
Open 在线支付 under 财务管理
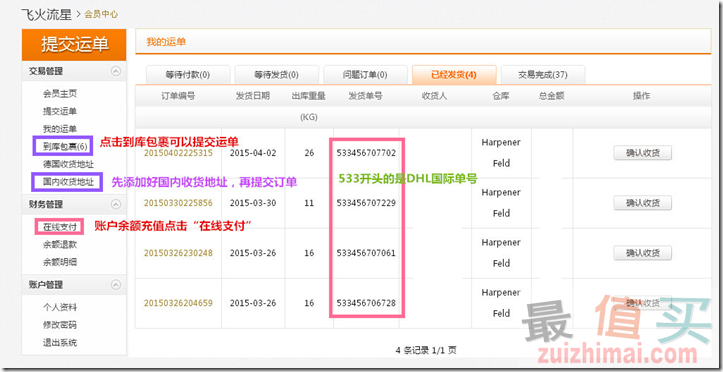60,227
